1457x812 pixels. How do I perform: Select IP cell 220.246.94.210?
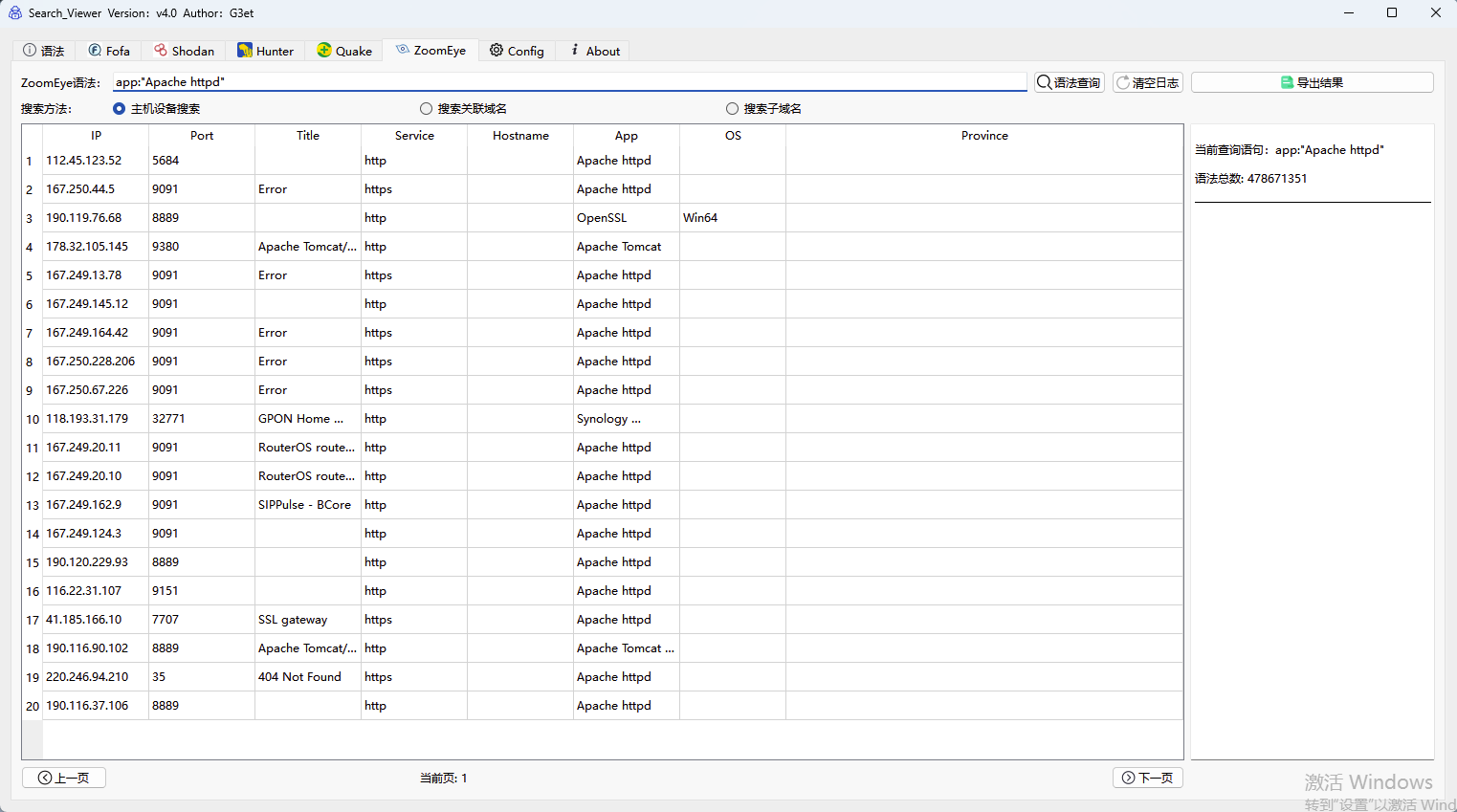pos(96,677)
